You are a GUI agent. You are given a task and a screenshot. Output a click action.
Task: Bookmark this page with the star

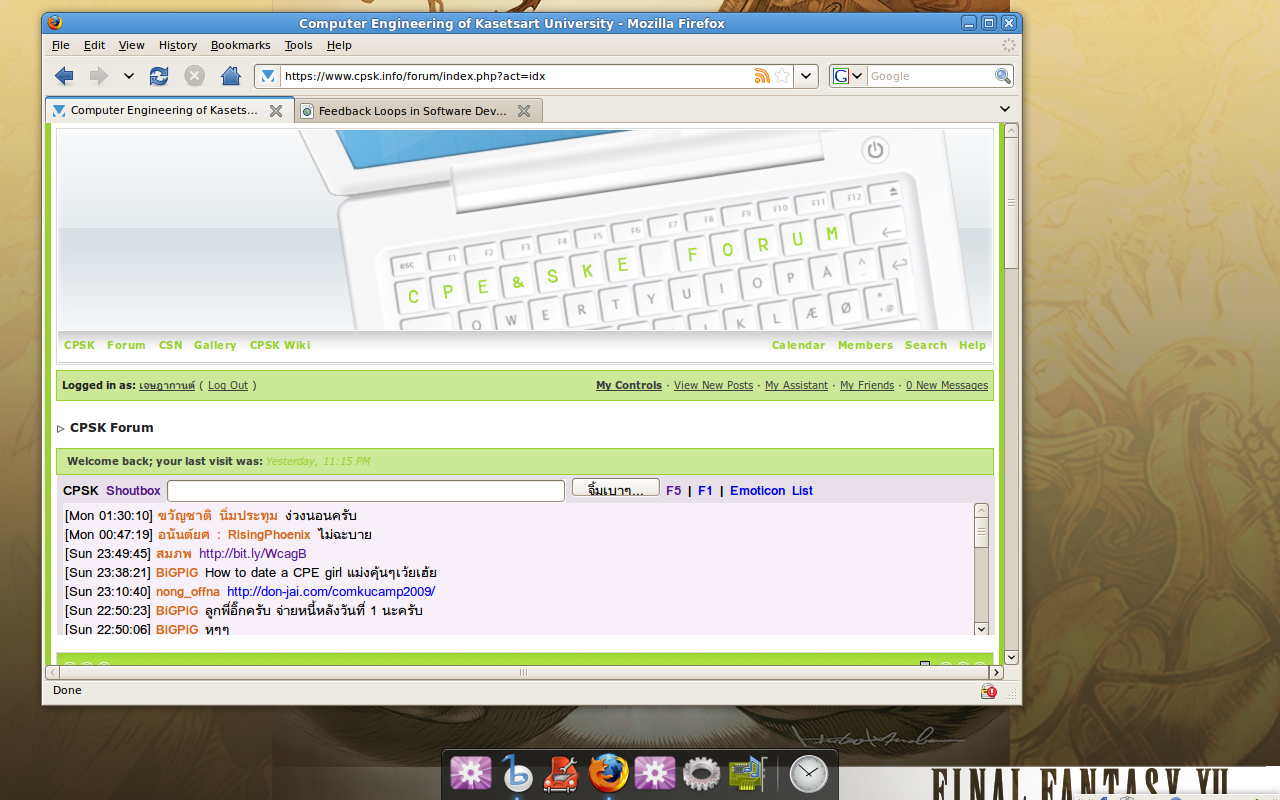point(782,76)
